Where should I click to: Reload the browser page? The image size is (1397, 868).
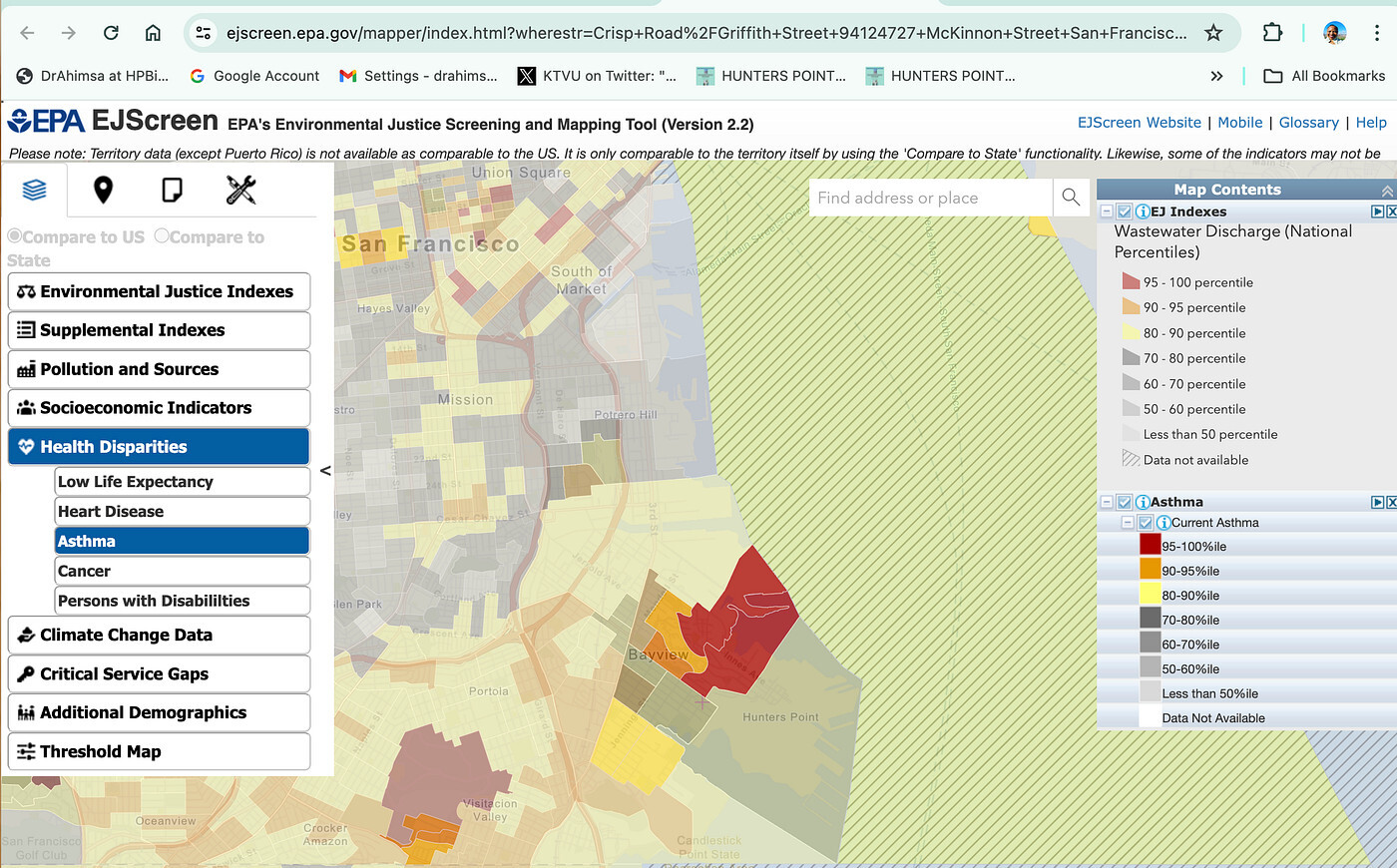click(x=111, y=33)
